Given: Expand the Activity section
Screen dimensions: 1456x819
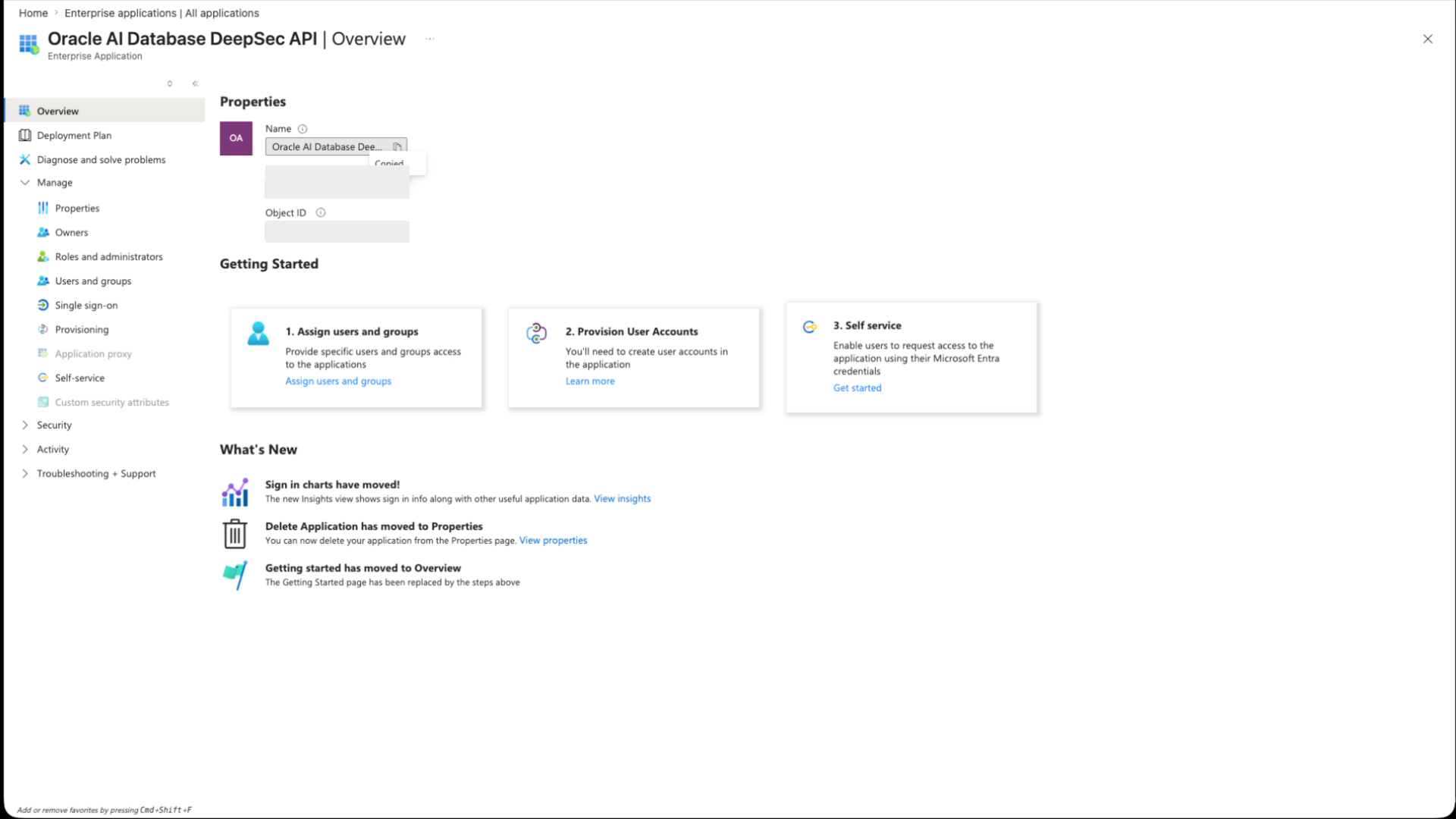Looking at the screenshot, I should tap(25, 450).
